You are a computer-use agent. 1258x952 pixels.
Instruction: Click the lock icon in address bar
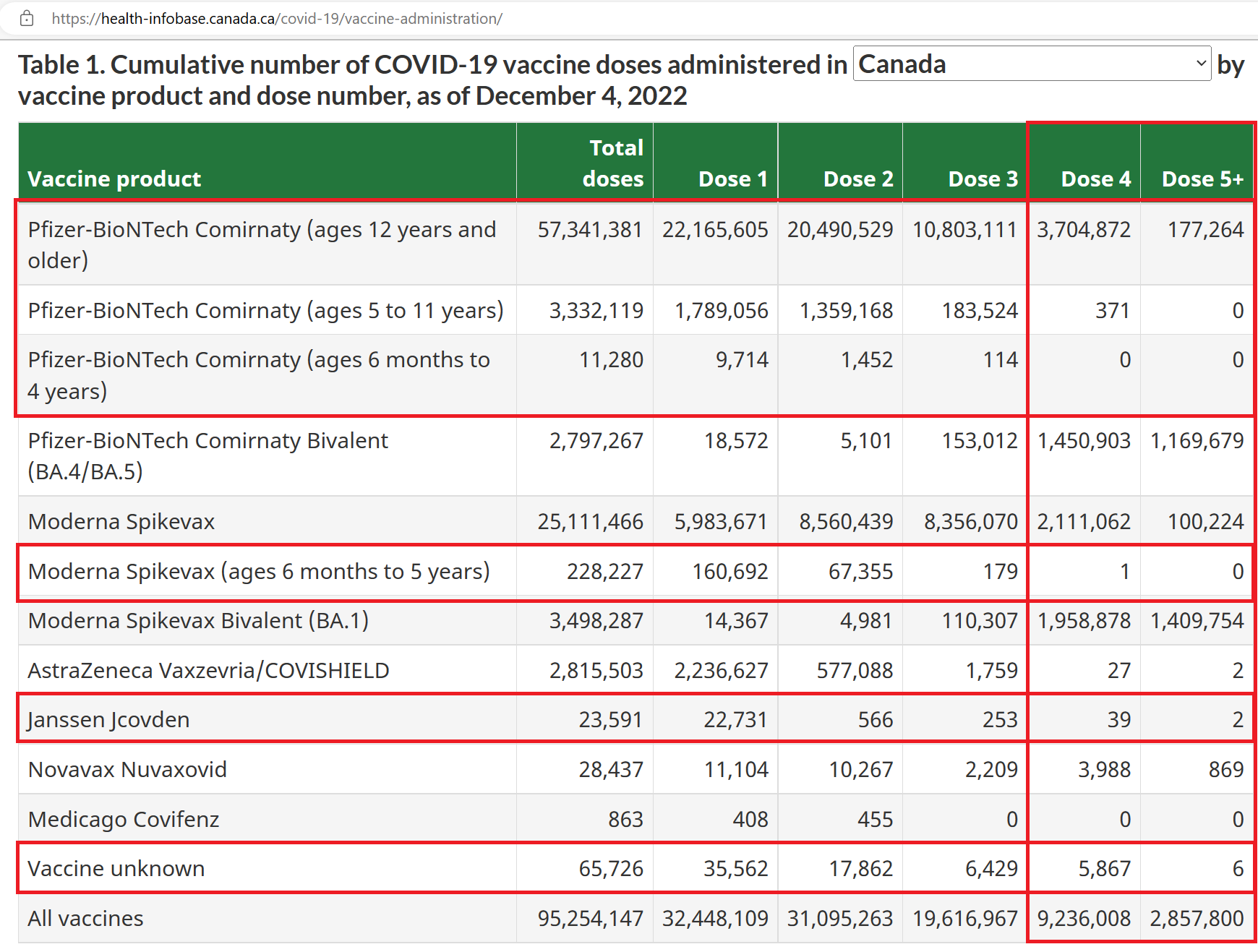(x=27, y=19)
